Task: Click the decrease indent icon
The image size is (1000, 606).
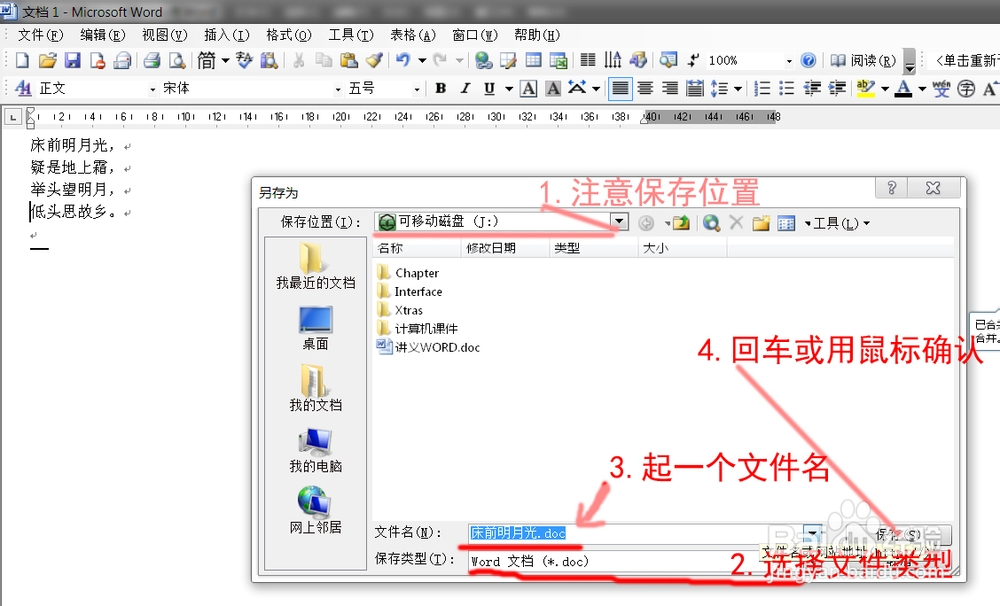Action: point(812,89)
